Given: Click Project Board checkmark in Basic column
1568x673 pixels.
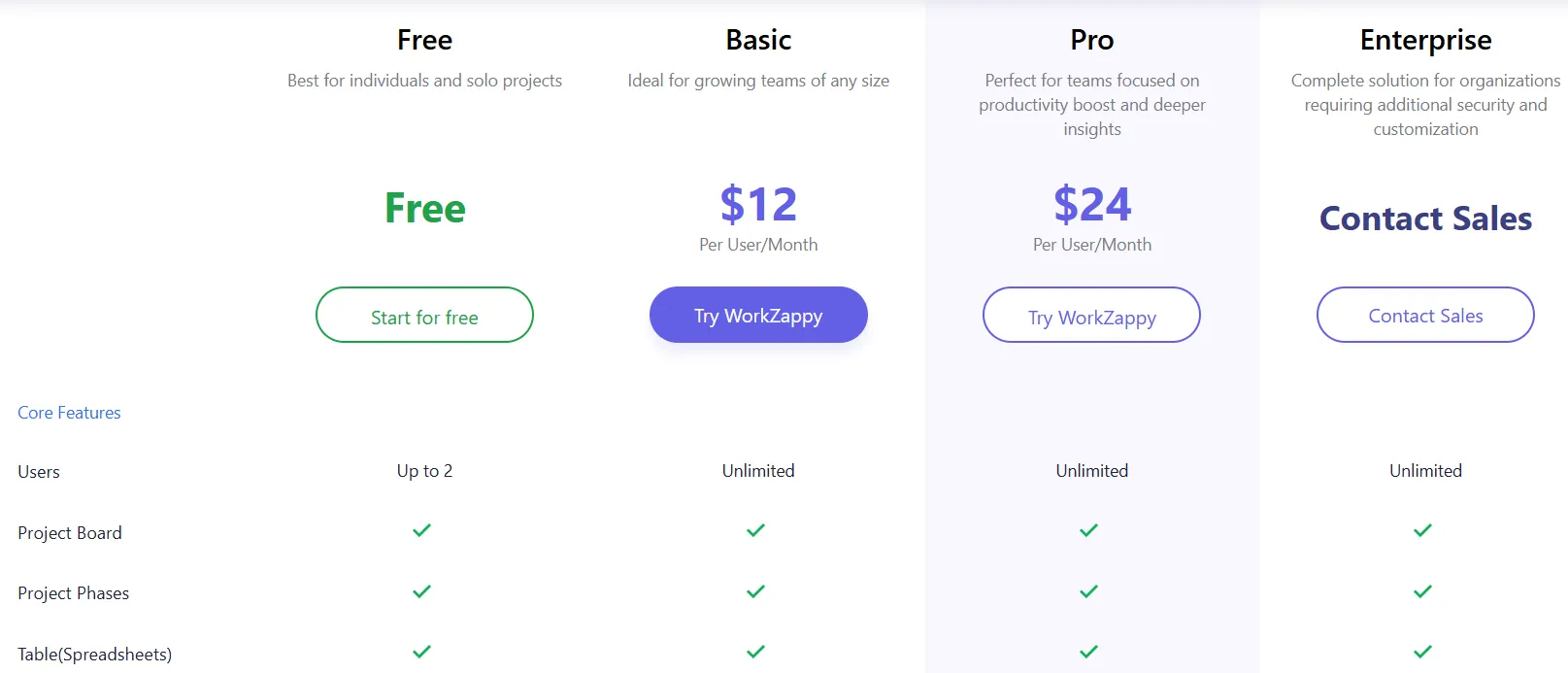Looking at the screenshot, I should tap(755, 530).
